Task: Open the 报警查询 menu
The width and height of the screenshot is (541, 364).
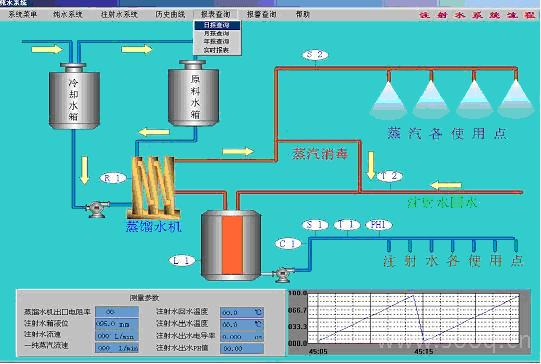Action: click(x=262, y=14)
